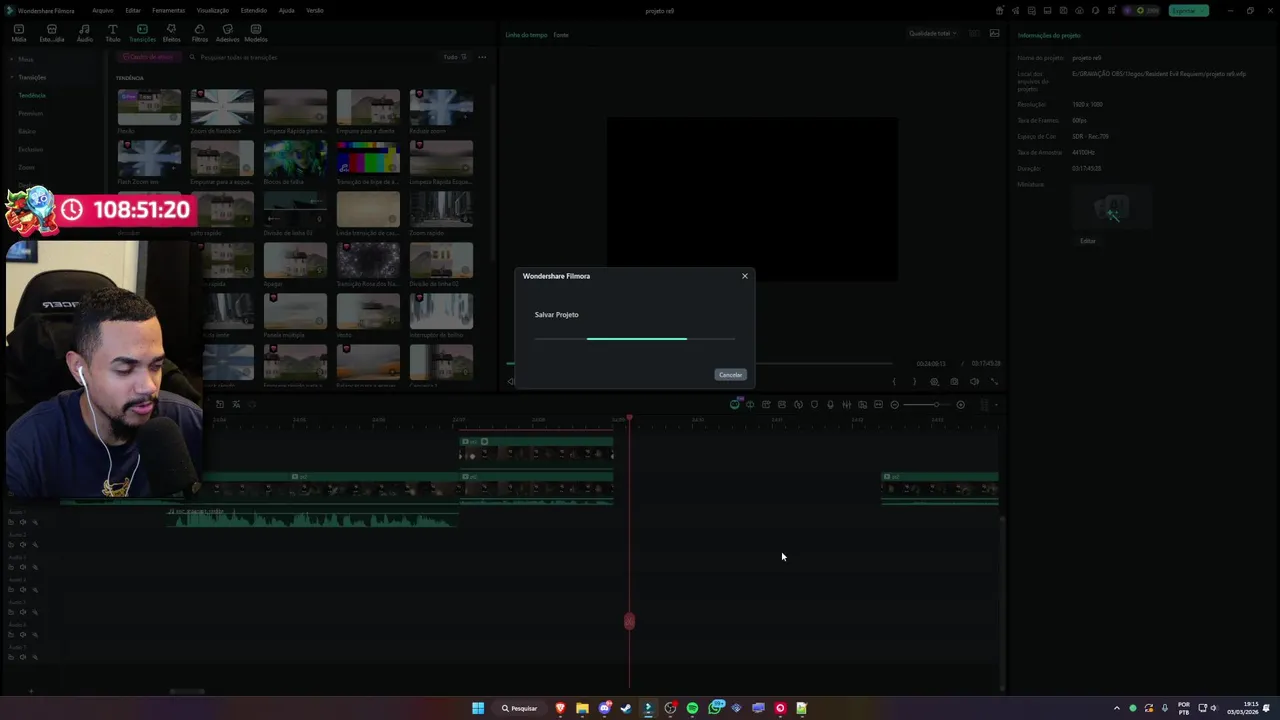Open File Explorer from taskbar
Viewport: 1280px width, 720px height.
click(x=582, y=708)
